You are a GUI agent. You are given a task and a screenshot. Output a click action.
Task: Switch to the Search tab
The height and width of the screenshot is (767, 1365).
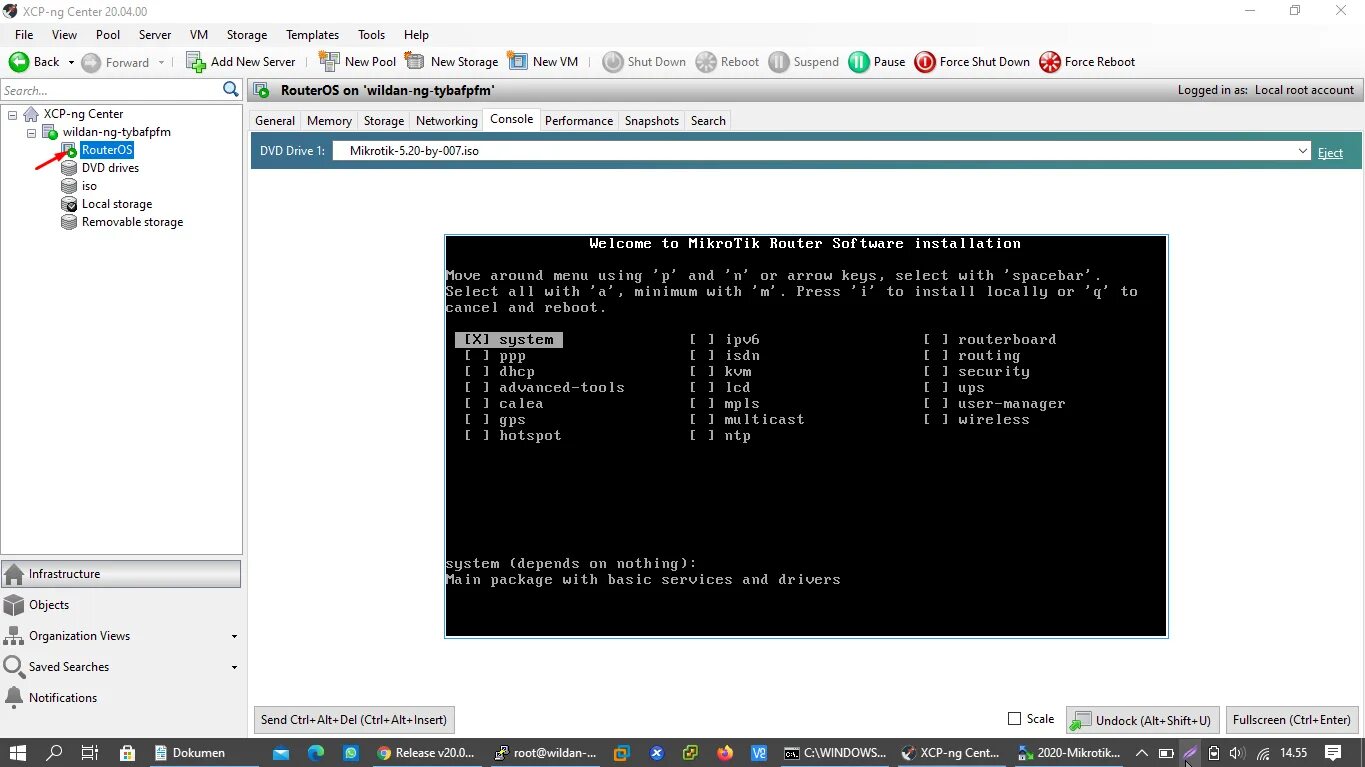tap(708, 121)
